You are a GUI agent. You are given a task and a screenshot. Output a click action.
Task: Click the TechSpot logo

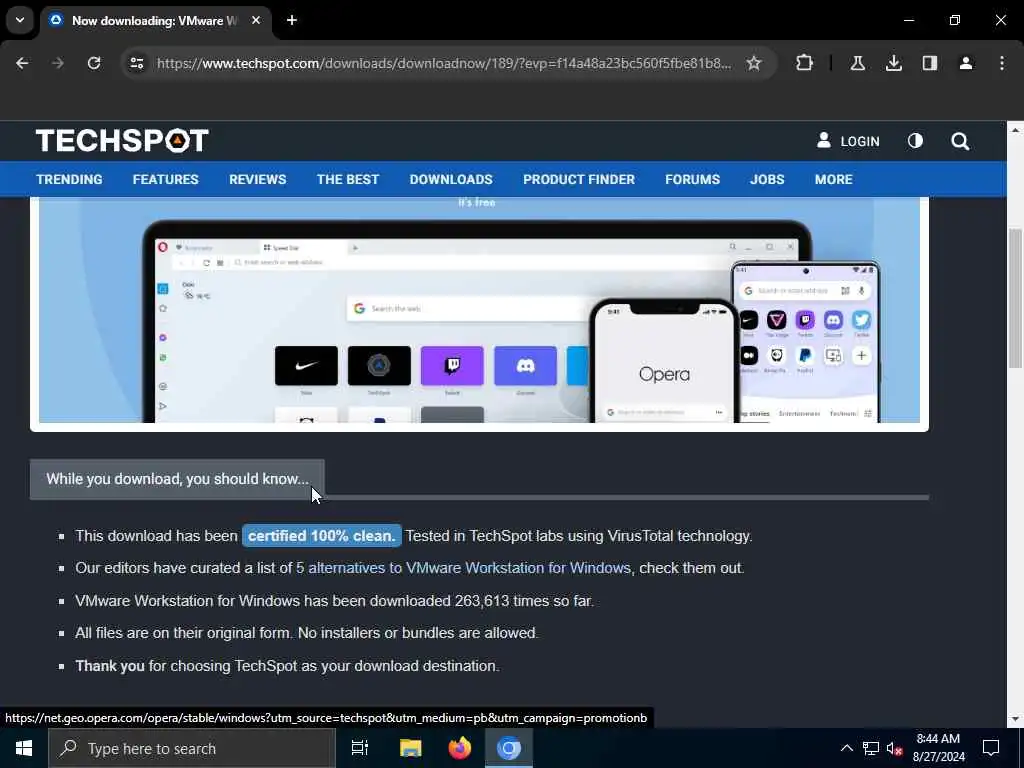coord(122,140)
